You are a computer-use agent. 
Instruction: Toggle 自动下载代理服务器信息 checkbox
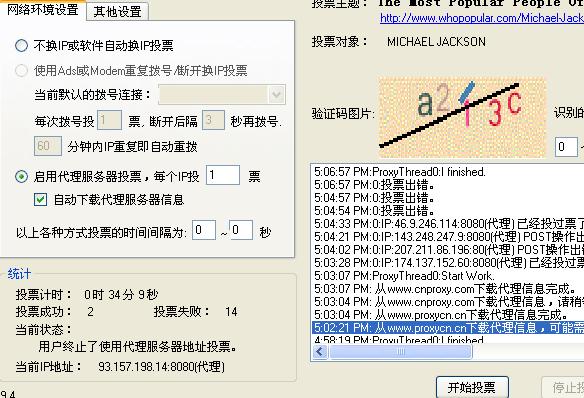click(x=40, y=200)
